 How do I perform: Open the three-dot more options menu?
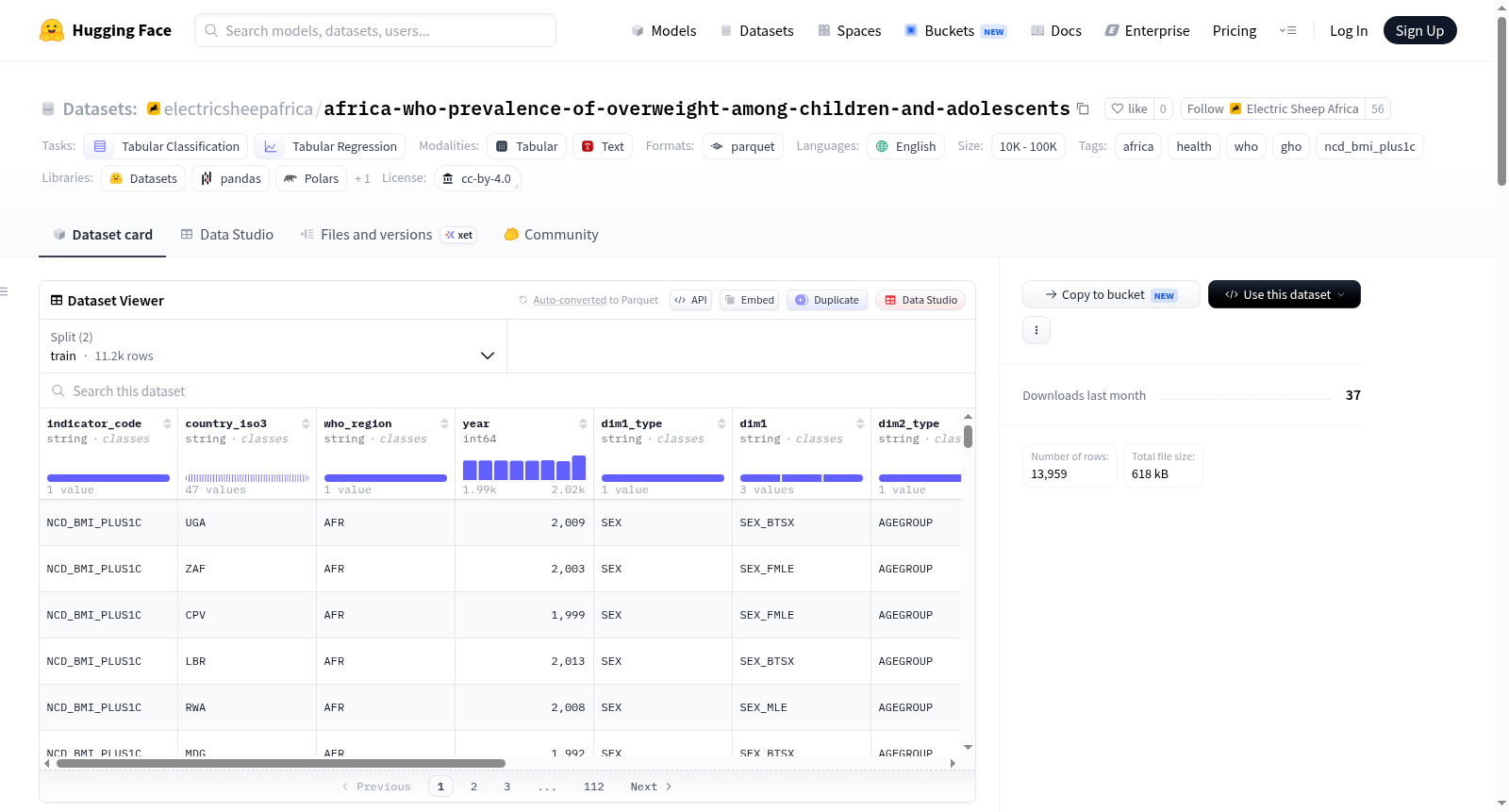click(1036, 330)
